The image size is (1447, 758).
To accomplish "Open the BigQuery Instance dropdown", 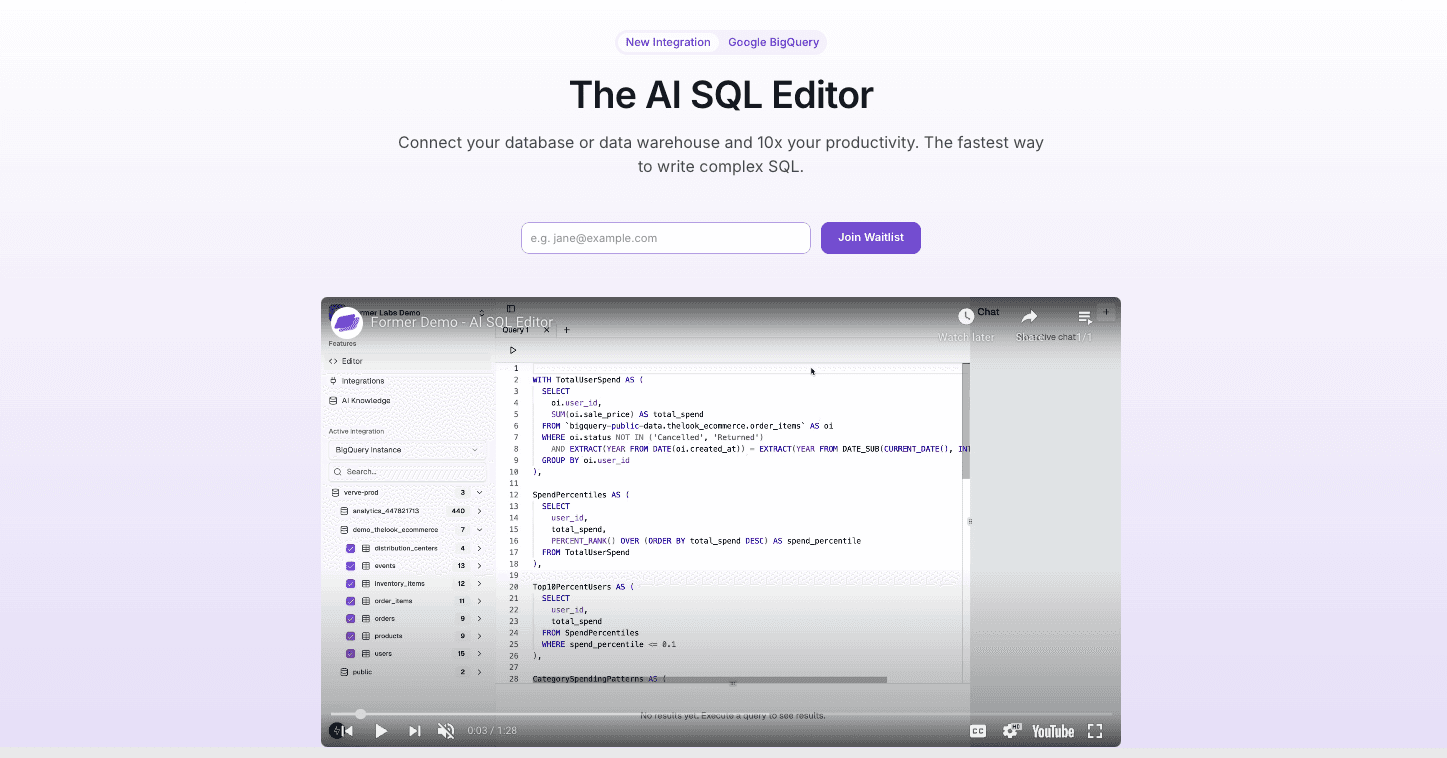I will tap(407, 450).
